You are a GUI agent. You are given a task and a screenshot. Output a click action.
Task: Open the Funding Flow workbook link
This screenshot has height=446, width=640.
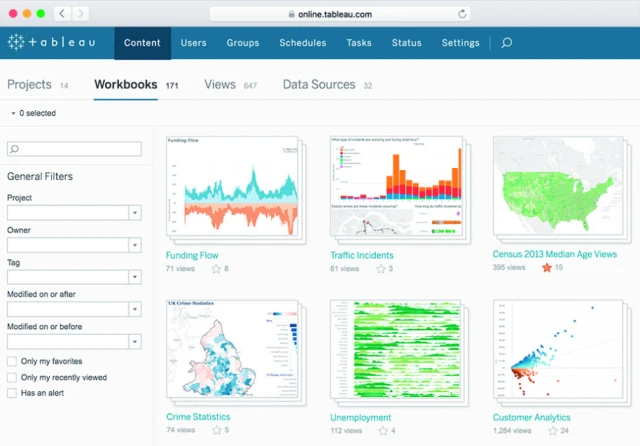pos(192,255)
